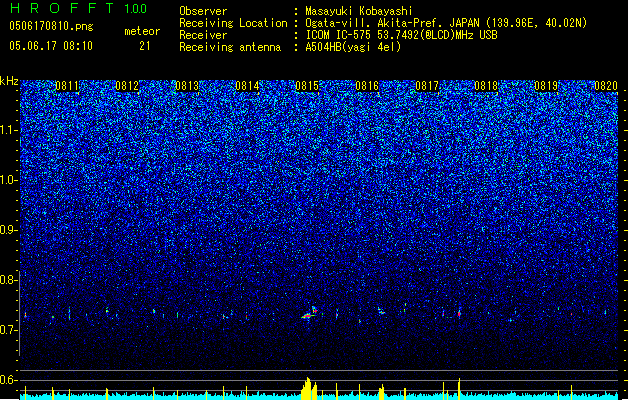The width and height of the screenshot is (629, 400).
Task: Click the 'meteor' count label
Action: [142, 31]
